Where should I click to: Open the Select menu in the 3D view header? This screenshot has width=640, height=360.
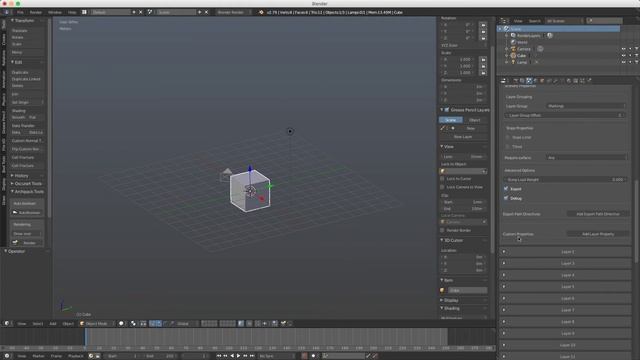click(38, 323)
